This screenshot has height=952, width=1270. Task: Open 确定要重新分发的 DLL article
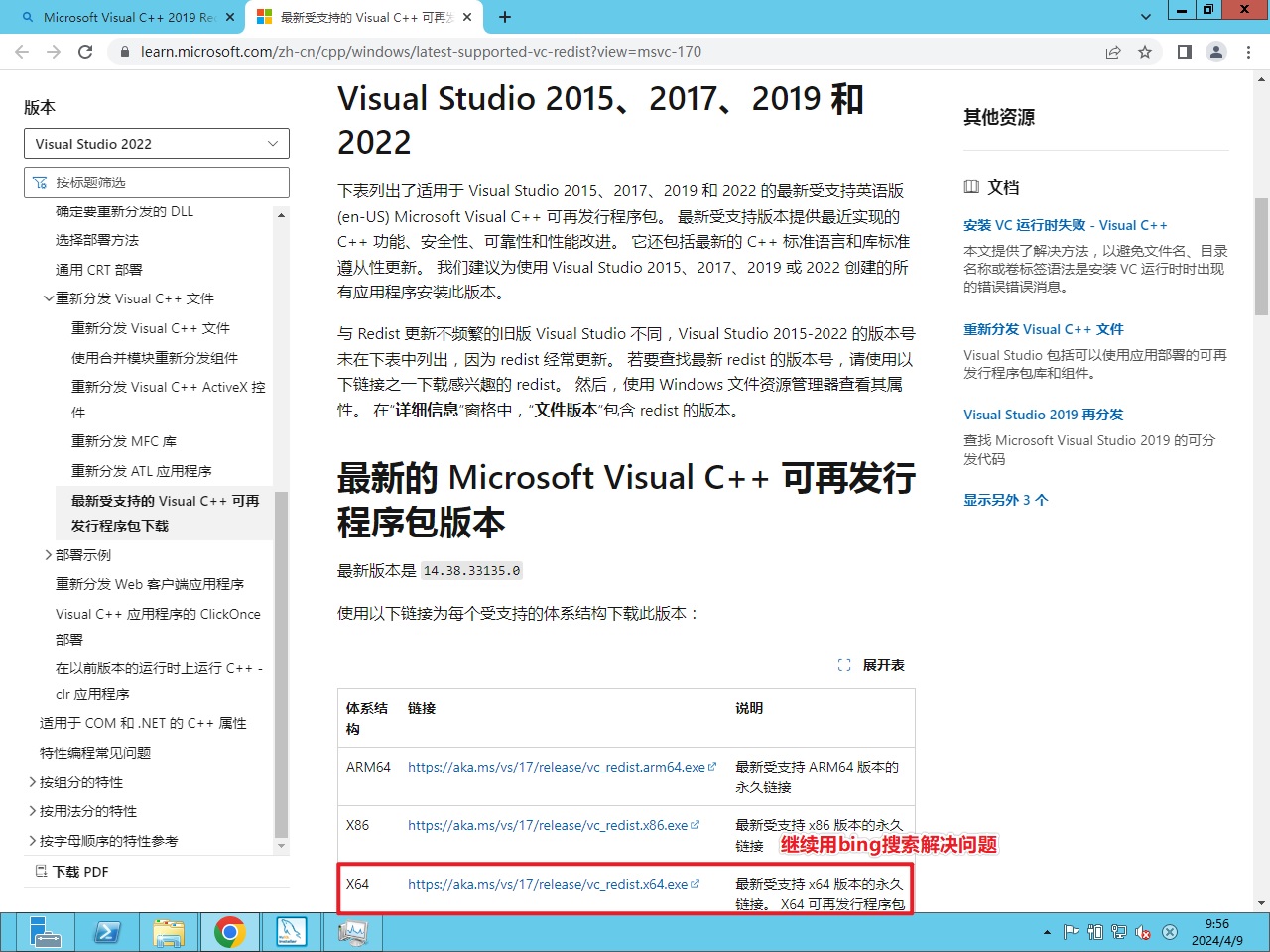[124, 211]
